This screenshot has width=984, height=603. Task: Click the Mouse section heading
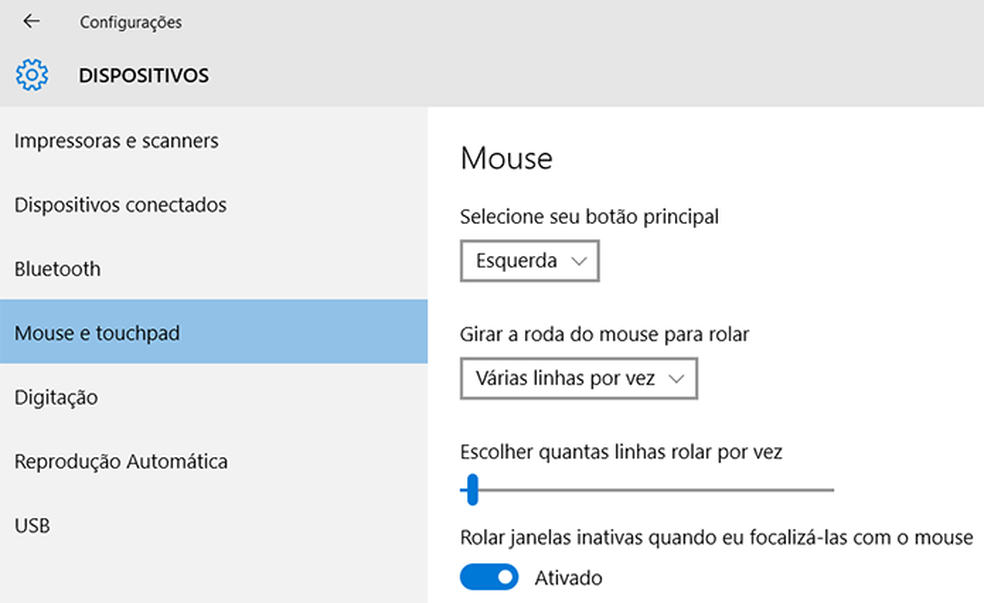506,158
